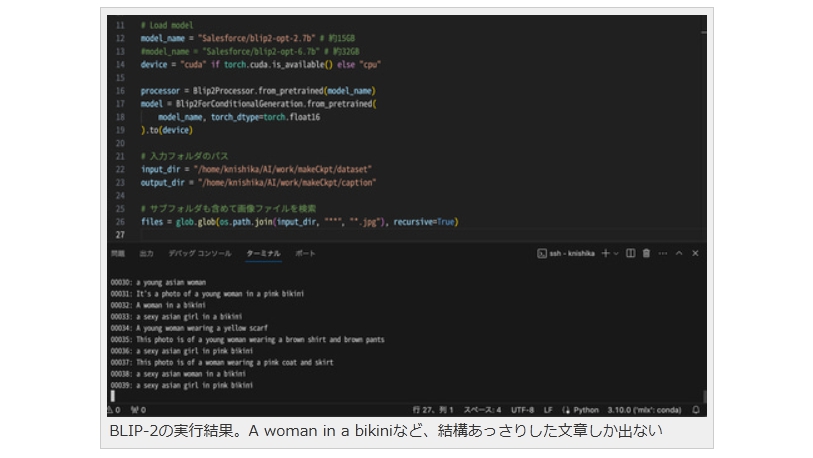
Task: Click the Python language mode indicator
Action: click(583, 410)
